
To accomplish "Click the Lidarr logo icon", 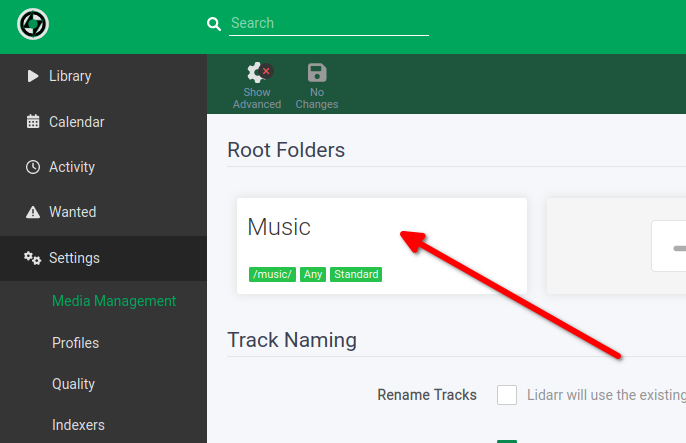I will coord(33,24).
